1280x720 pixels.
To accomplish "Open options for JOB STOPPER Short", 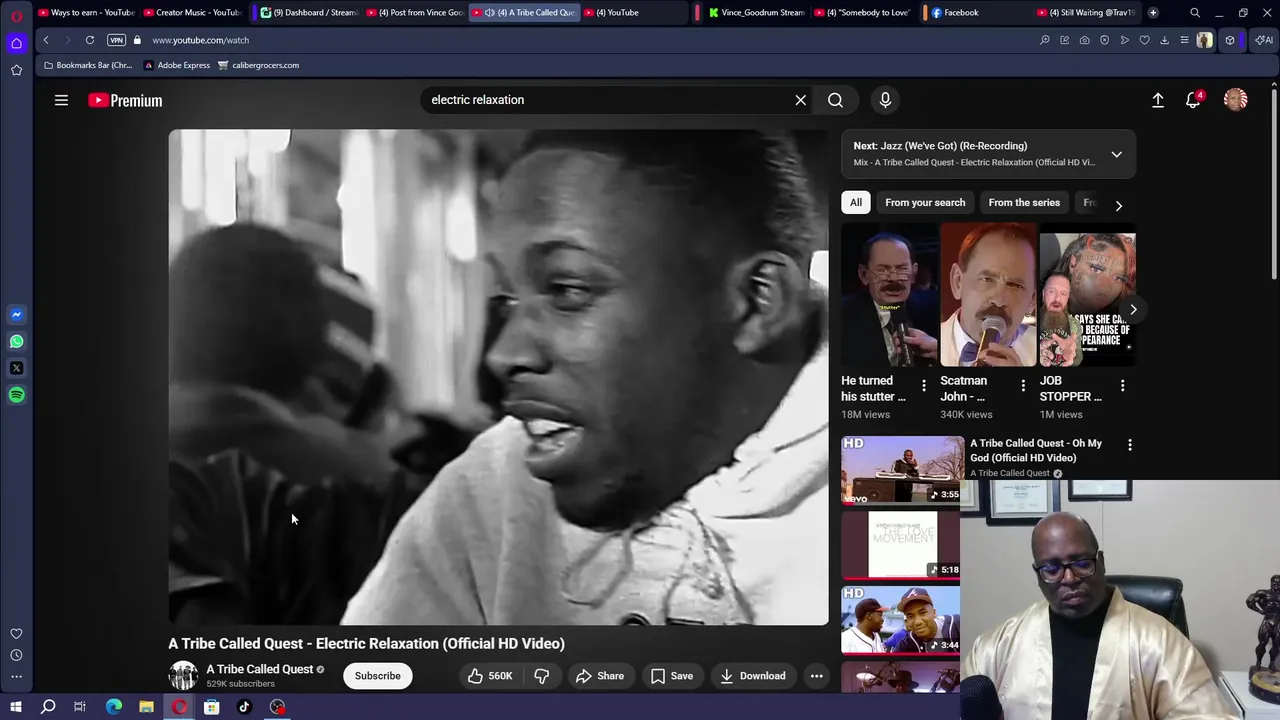I will (1122, 386).
